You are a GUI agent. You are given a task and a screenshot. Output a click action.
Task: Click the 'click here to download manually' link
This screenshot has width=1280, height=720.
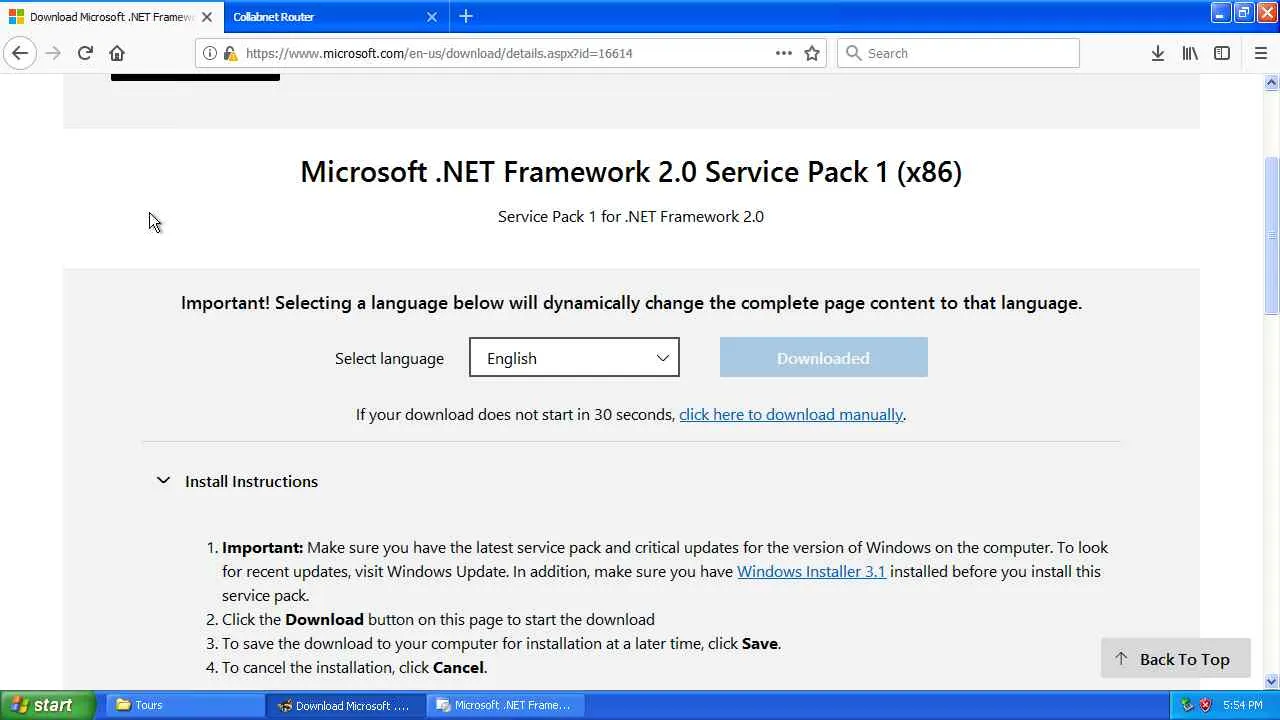(791, 414)
